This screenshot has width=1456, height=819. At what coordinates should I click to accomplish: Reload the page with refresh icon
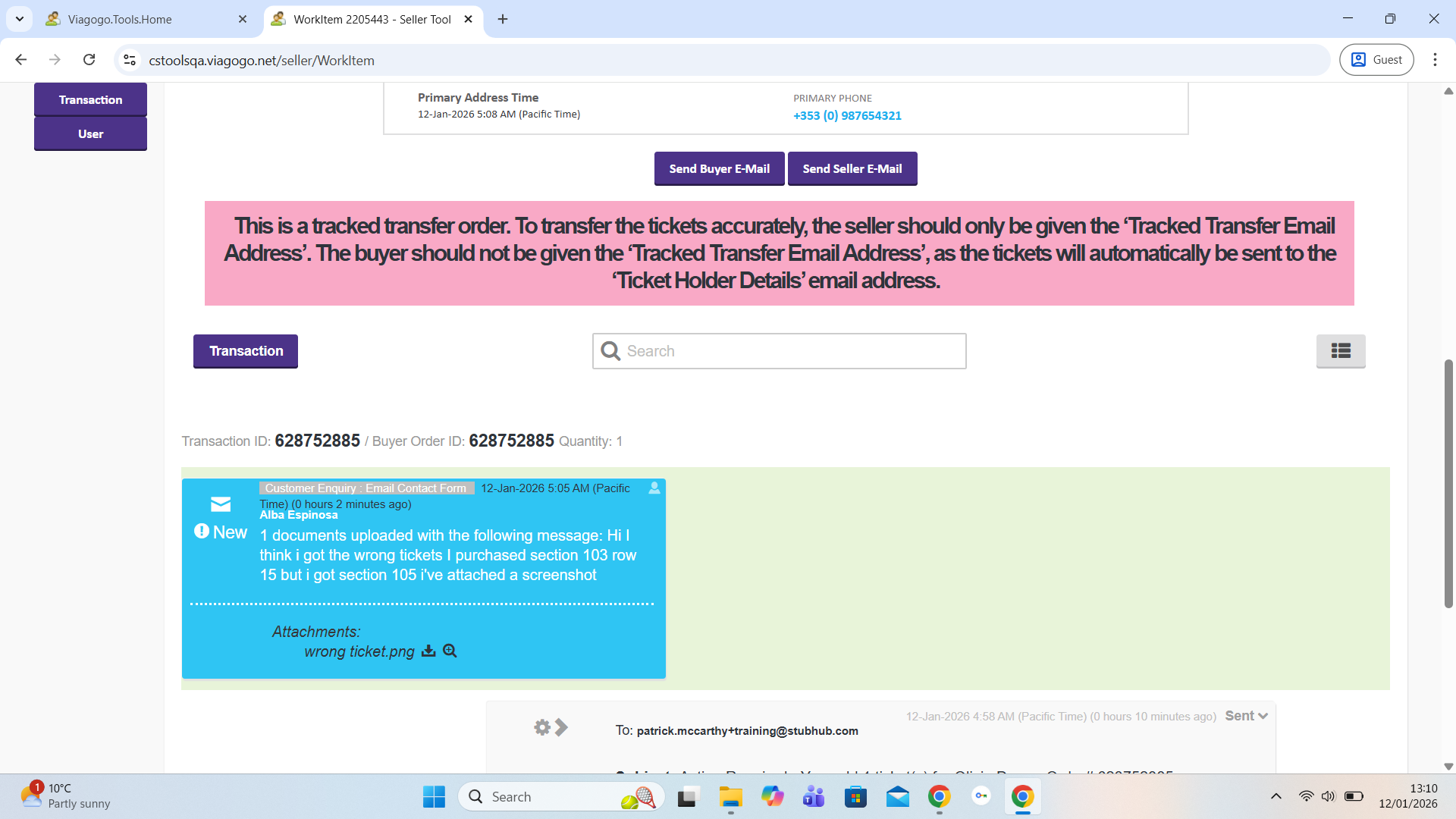click(x=89, y=60)
